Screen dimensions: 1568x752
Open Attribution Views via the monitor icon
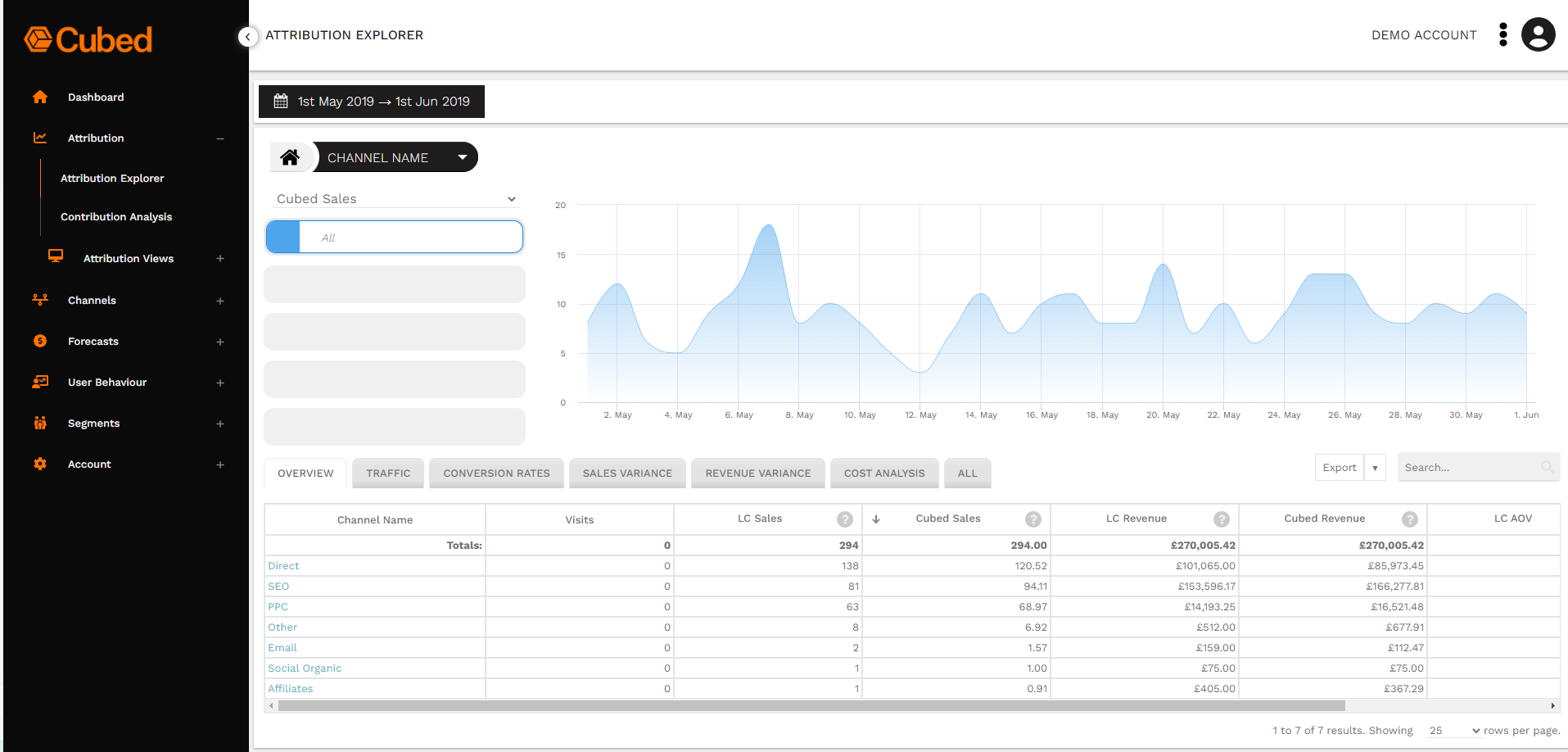(55, 256)
